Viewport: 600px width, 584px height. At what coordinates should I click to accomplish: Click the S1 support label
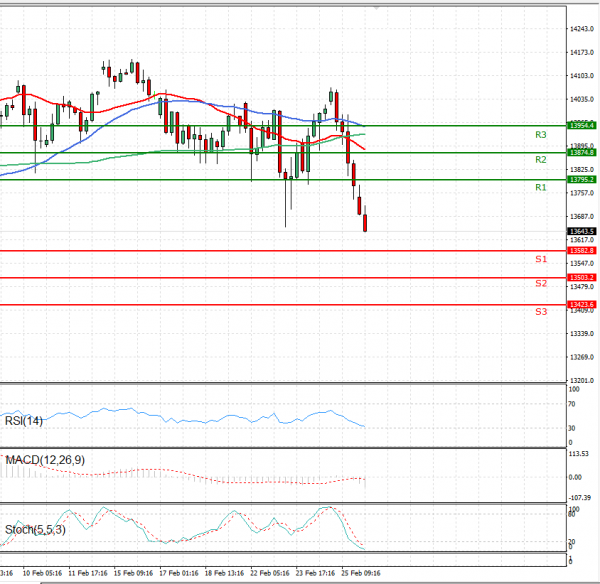(541, 259)
